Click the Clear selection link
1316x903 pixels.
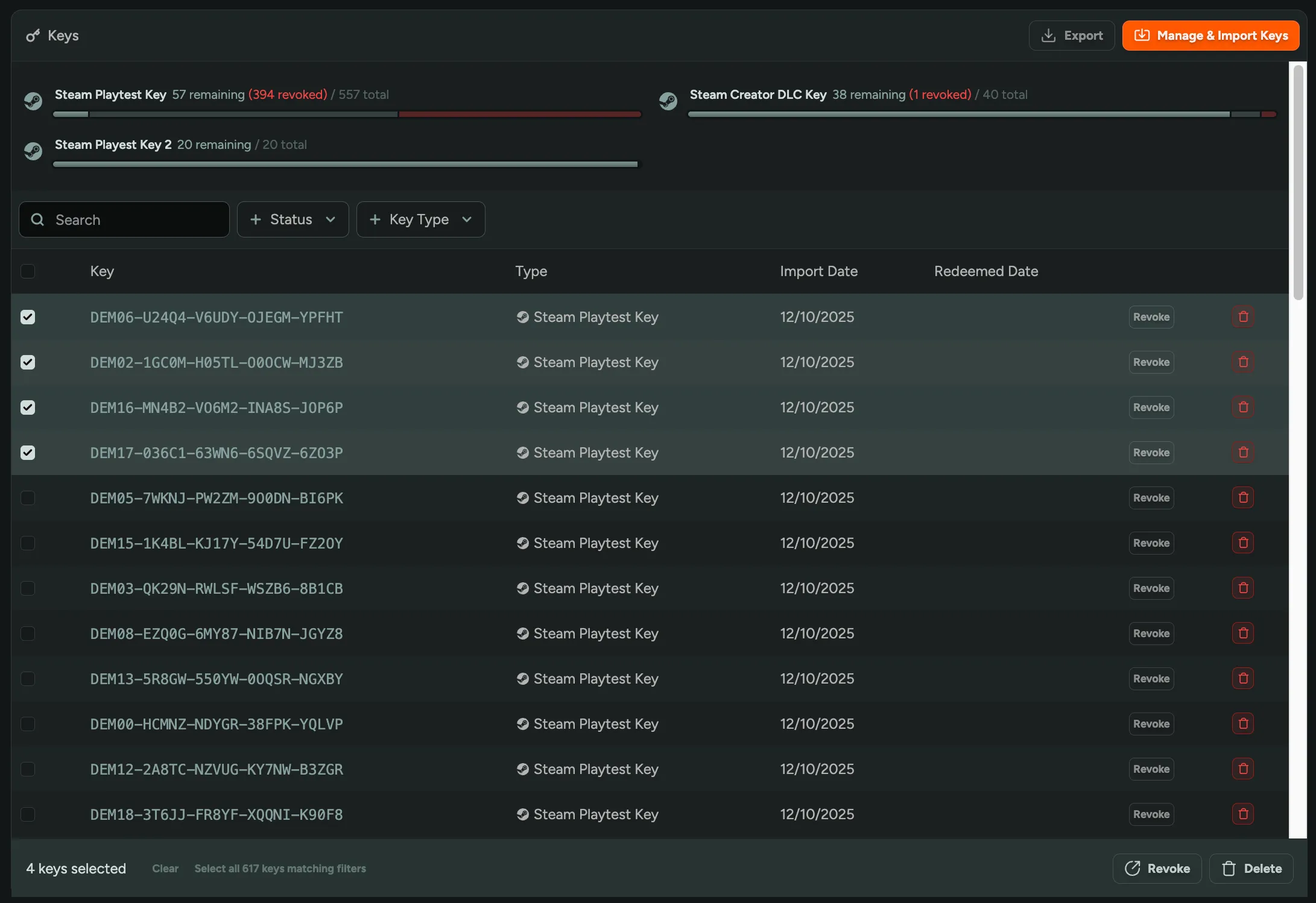pos(165,868)
